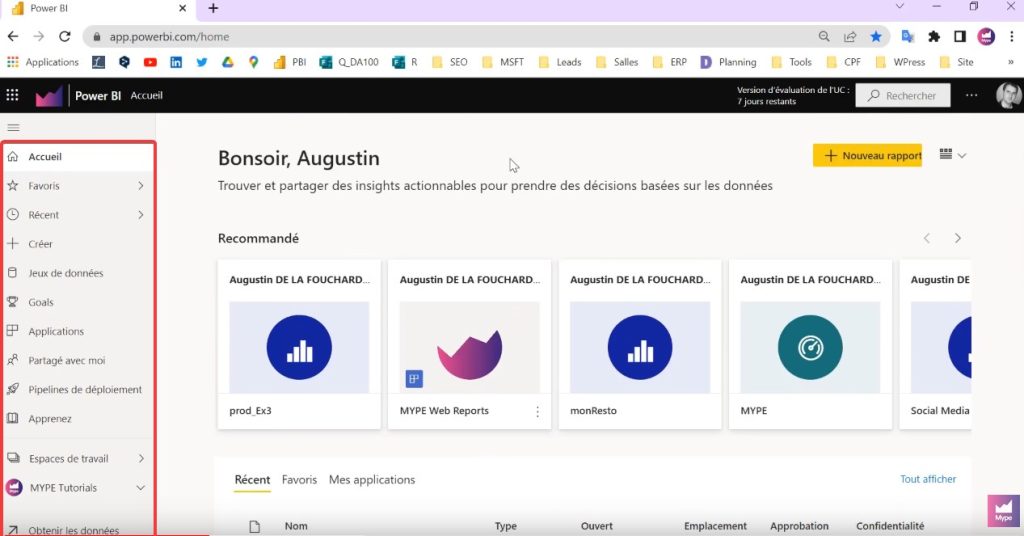1024x536 pixels.
Task: Click the Partagé avec moi icon
Action: [12, 360]
